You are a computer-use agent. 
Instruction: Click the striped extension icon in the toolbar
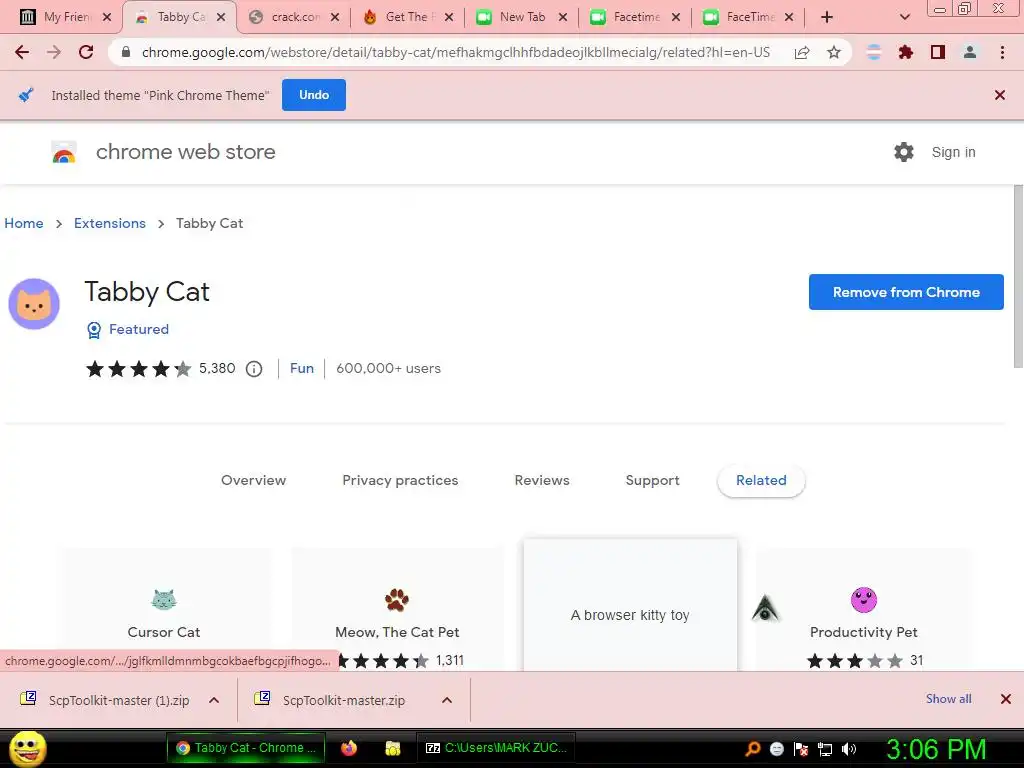tap(874, 52)
